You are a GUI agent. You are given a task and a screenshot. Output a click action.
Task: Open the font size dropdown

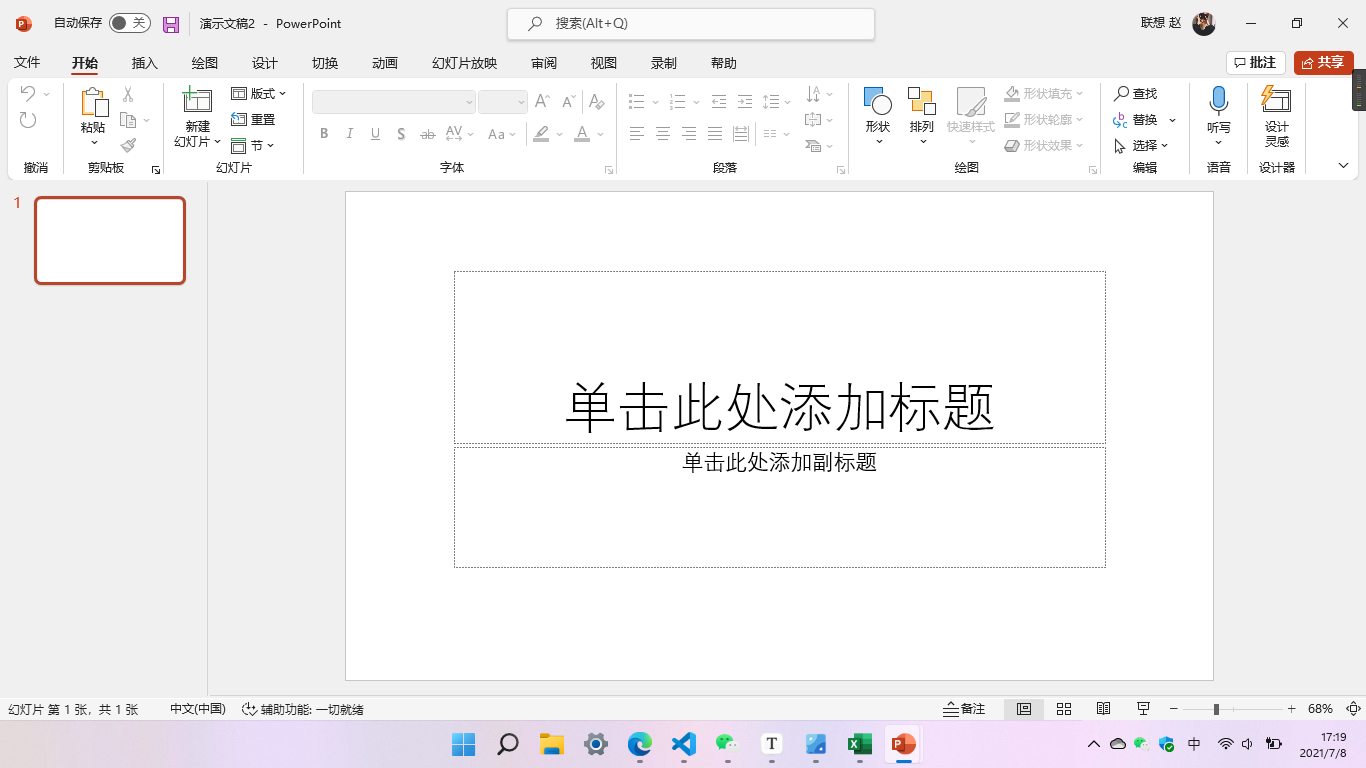(x=521, y=102)
